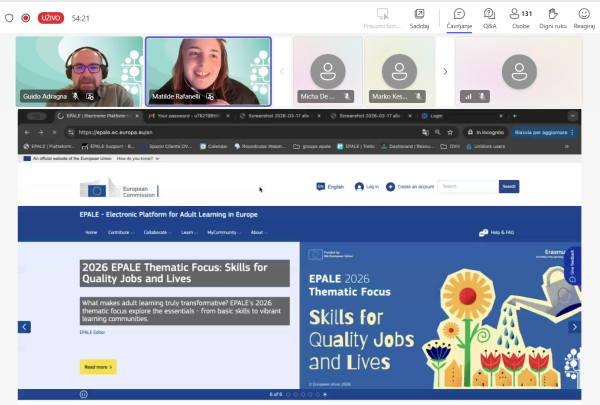Click the EPALE site search field

[467, 186]
